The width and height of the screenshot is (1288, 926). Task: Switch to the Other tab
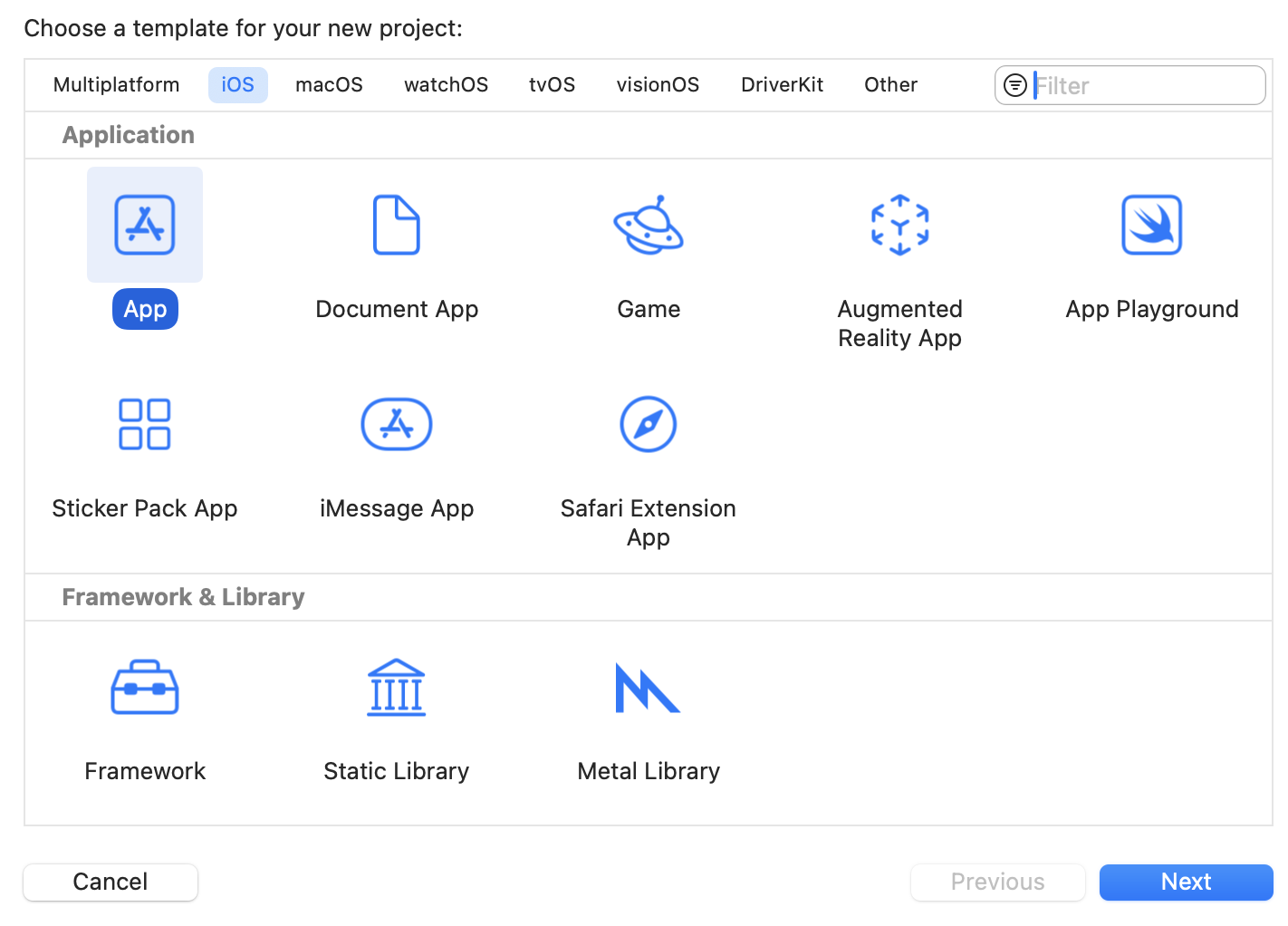tap(891, 85)
